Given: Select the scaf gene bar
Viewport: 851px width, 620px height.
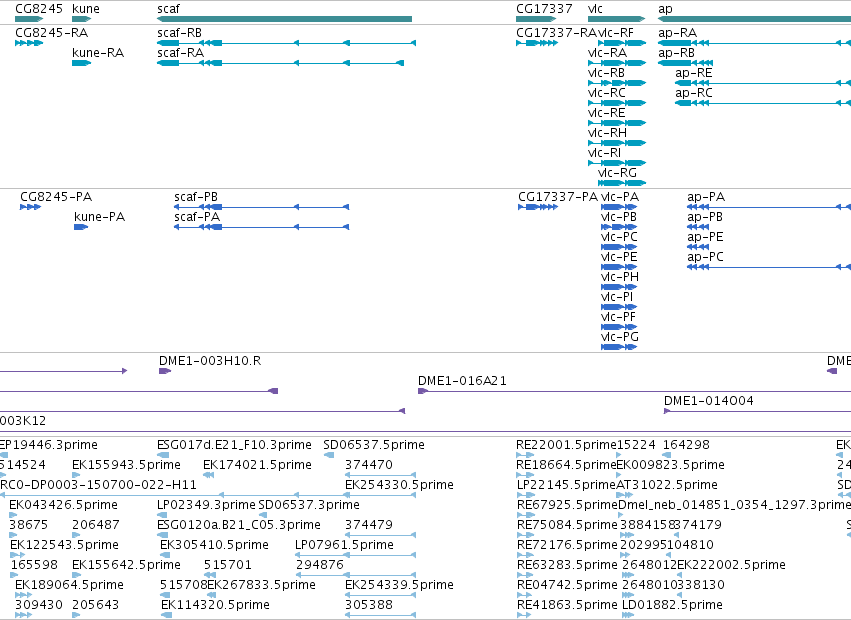Looking at the screenshot, I should (284, 19).
